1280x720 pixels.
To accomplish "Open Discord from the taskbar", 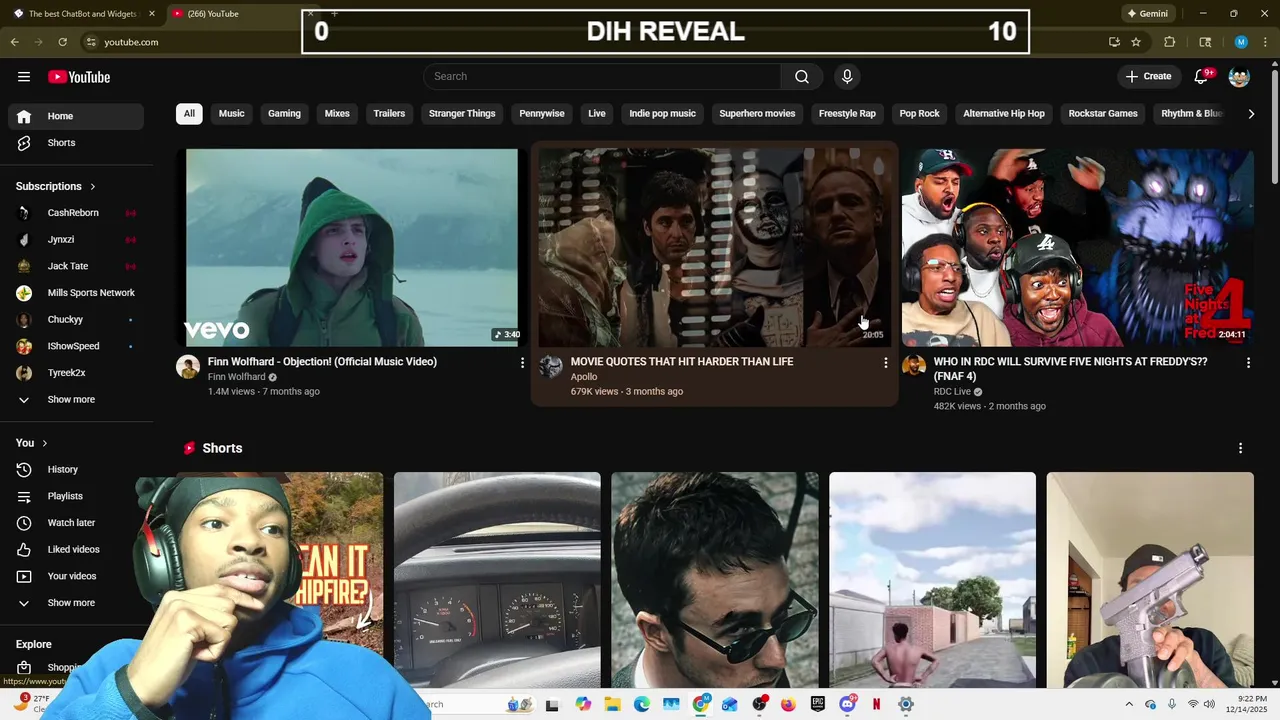I will (x=848, y=704).
